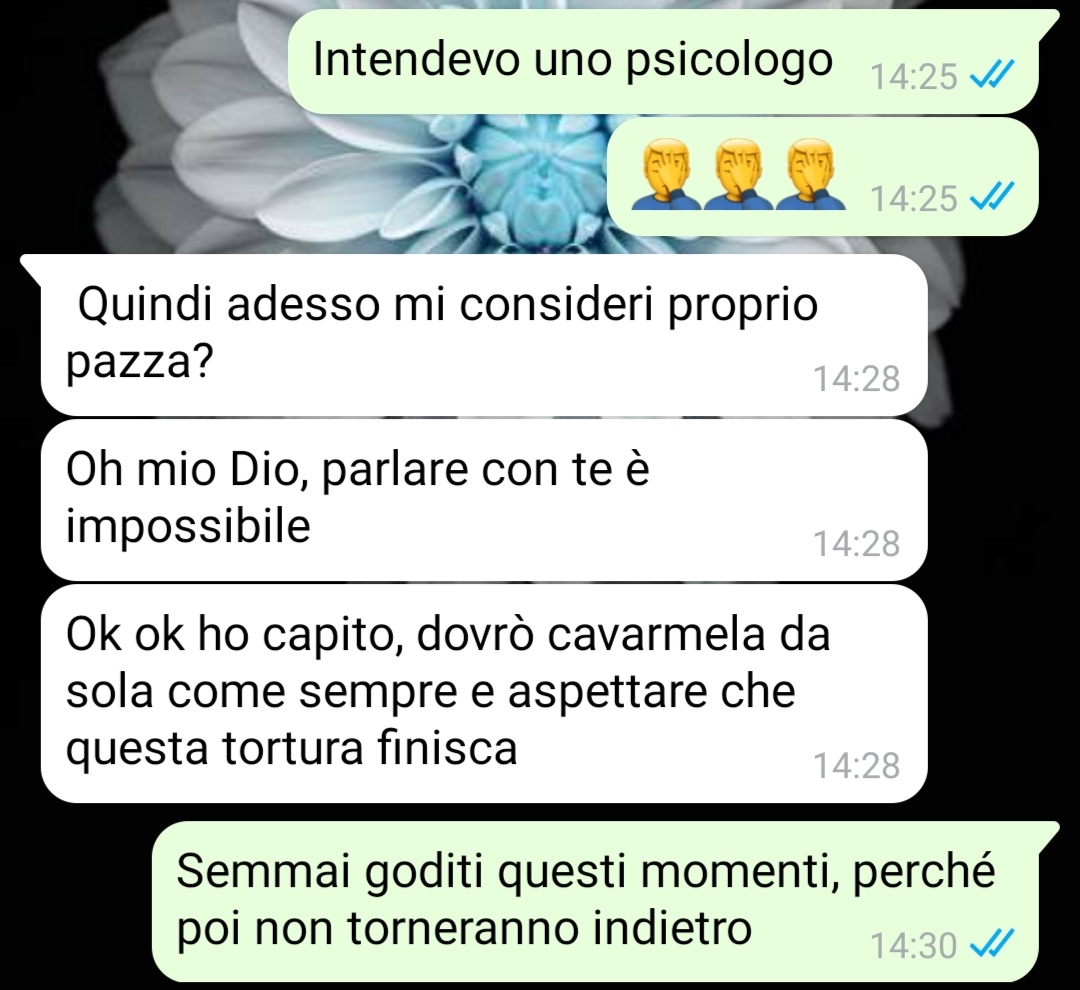1080x990 pixels.
Task: Click the double-check ticks beside 'Intendevo uno psicologo'
Action: 992,75
